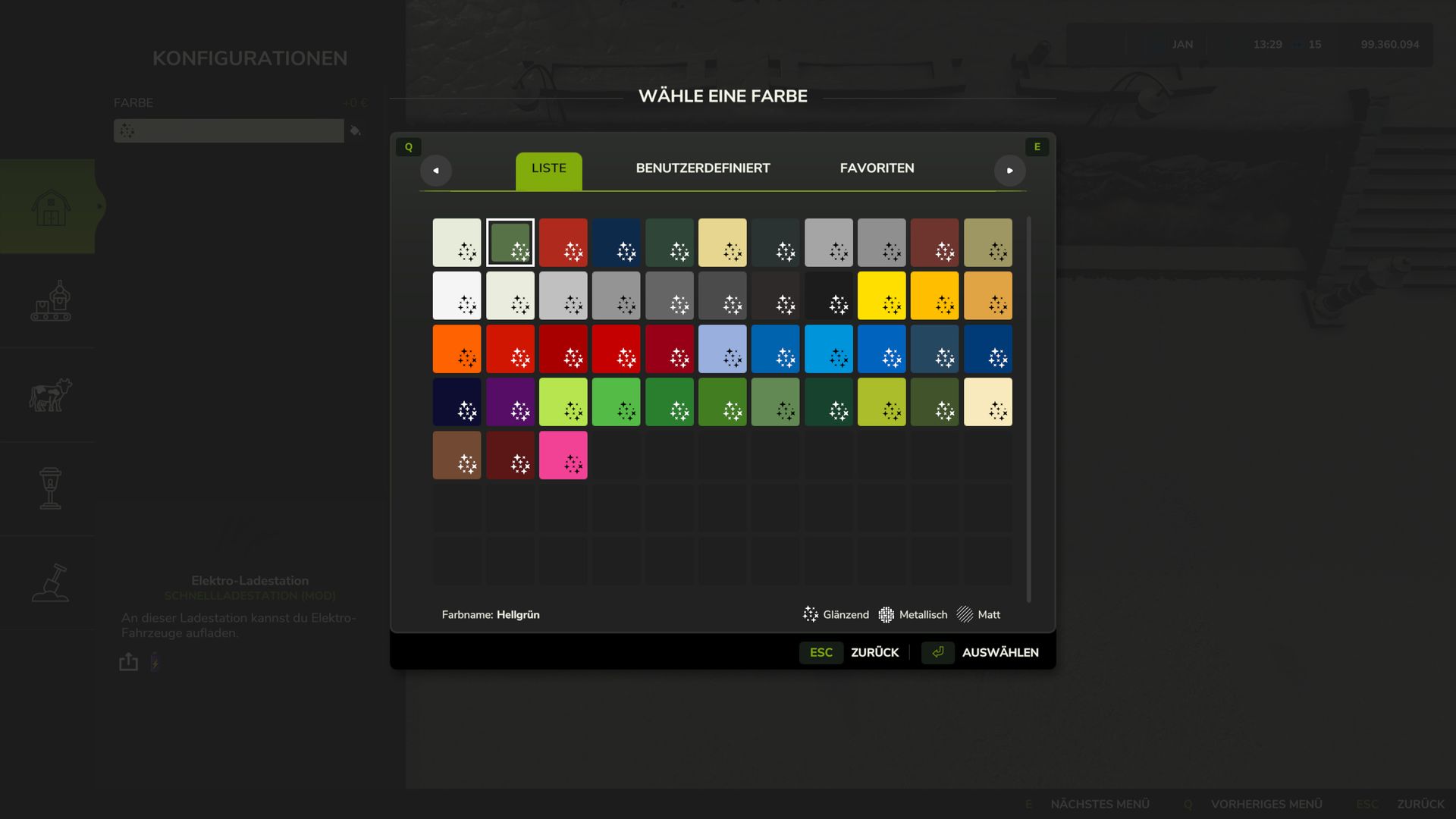Choose the sky blue color swatch
This screenshot has width=1456, height=819.
tap(829, 349)
